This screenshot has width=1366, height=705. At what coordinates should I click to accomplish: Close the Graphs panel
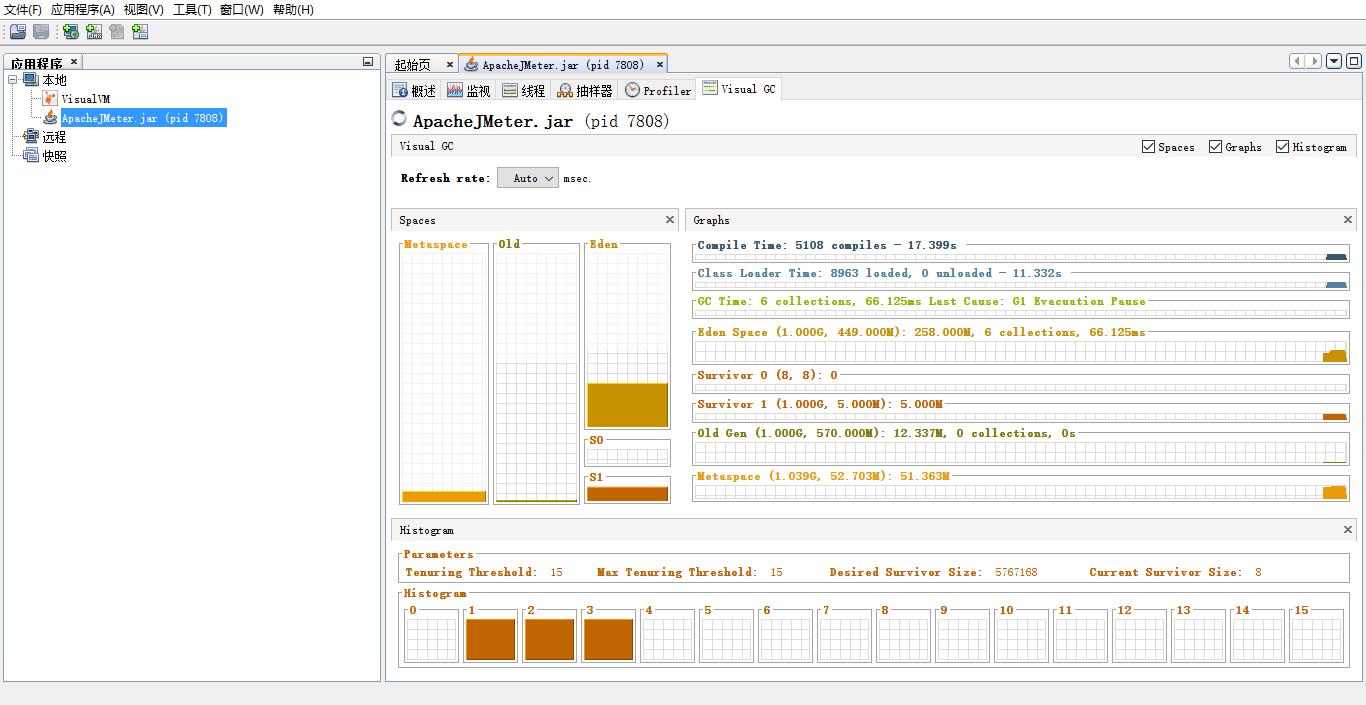click(x=1348, y=220)
